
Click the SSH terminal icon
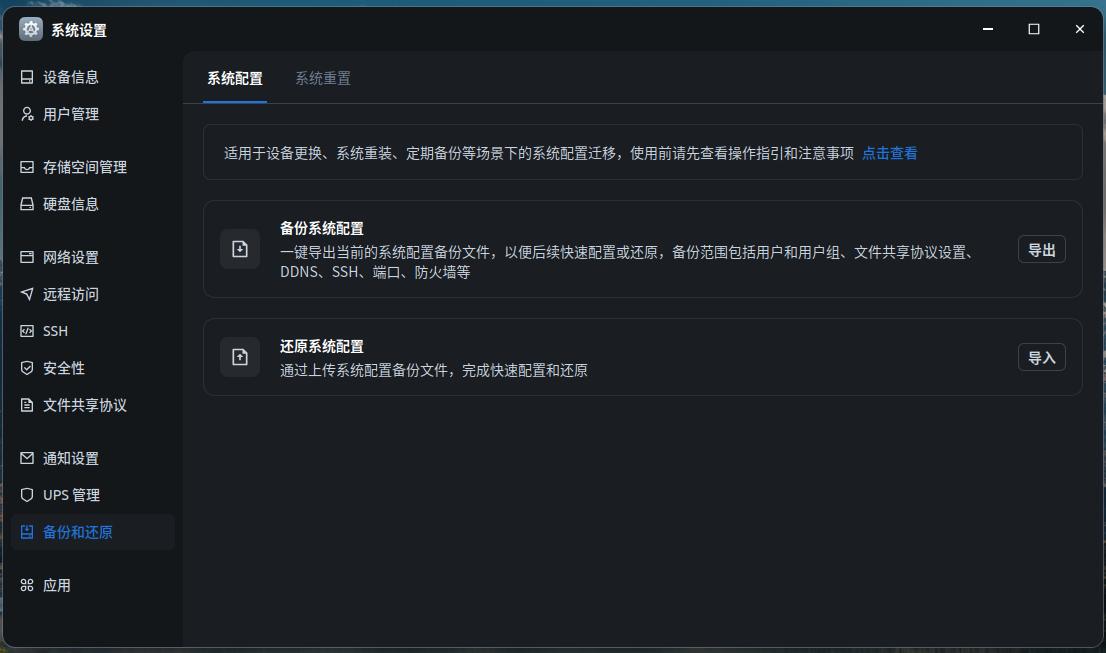point(27,331)
